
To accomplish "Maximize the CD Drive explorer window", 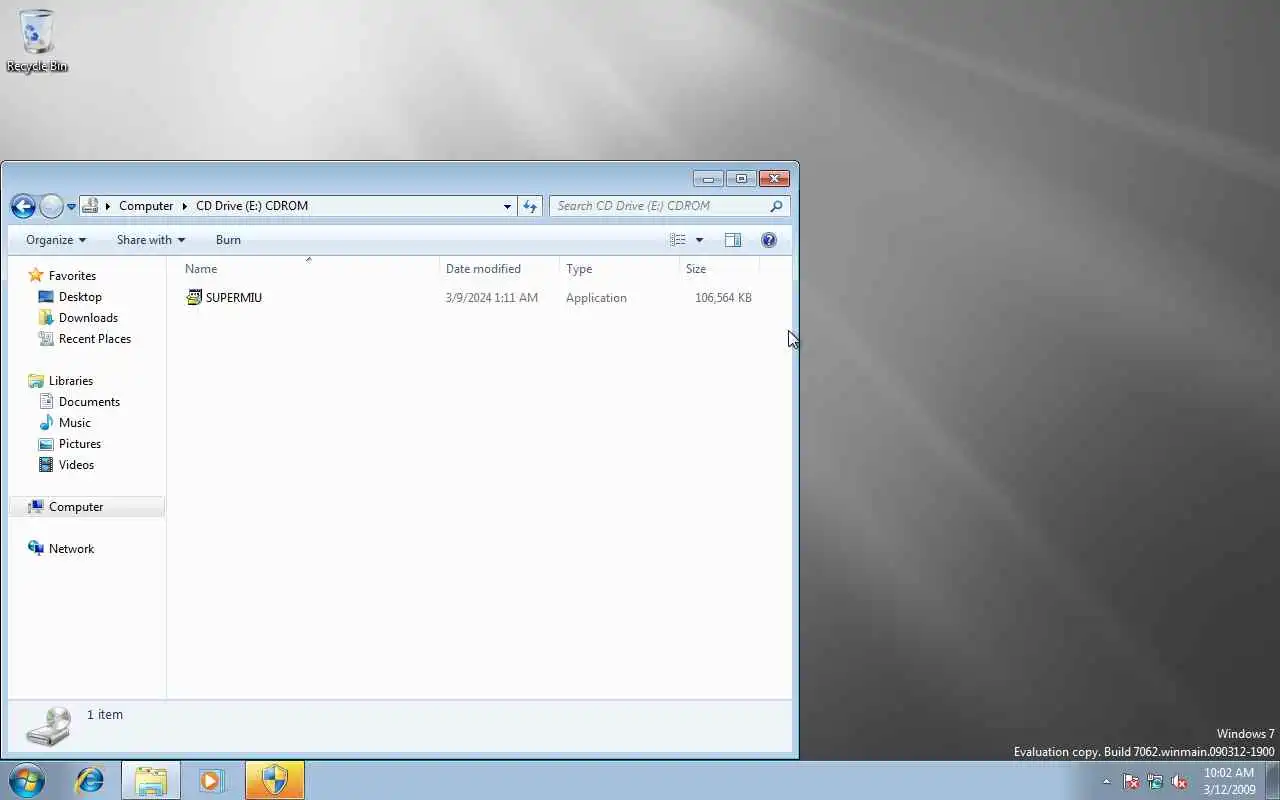I will [x=741, y=179].
